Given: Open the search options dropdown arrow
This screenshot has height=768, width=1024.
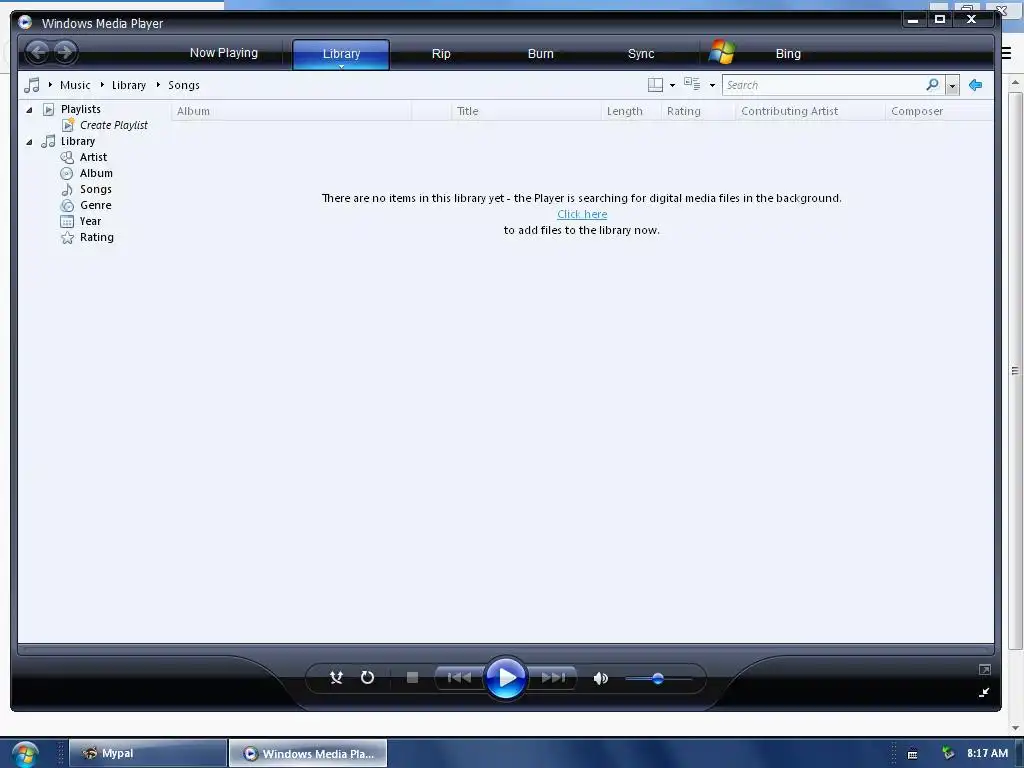Looking at the screenshot, I should [x=952, y=86].
